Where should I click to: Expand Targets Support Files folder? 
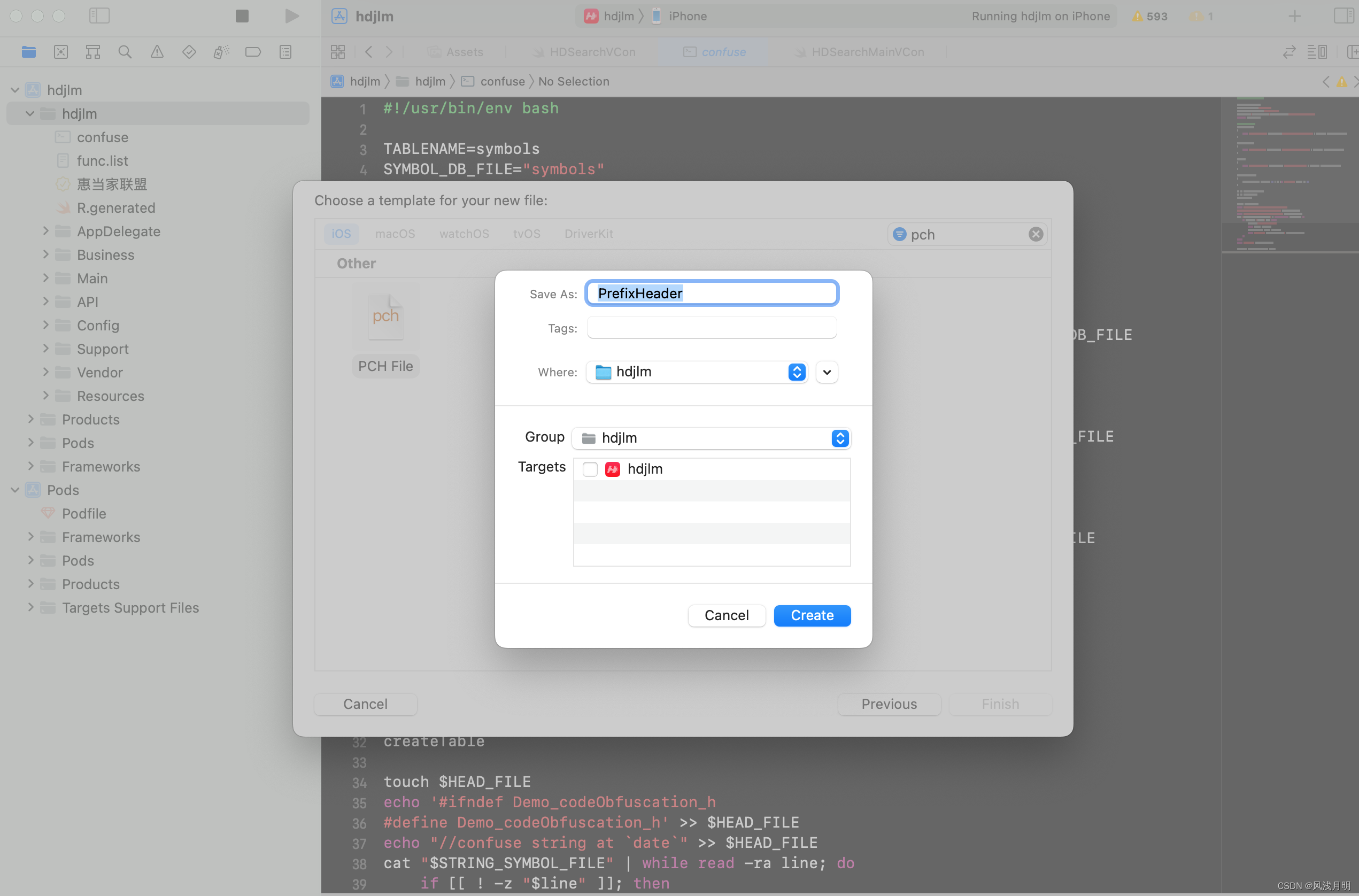(30, 607)
